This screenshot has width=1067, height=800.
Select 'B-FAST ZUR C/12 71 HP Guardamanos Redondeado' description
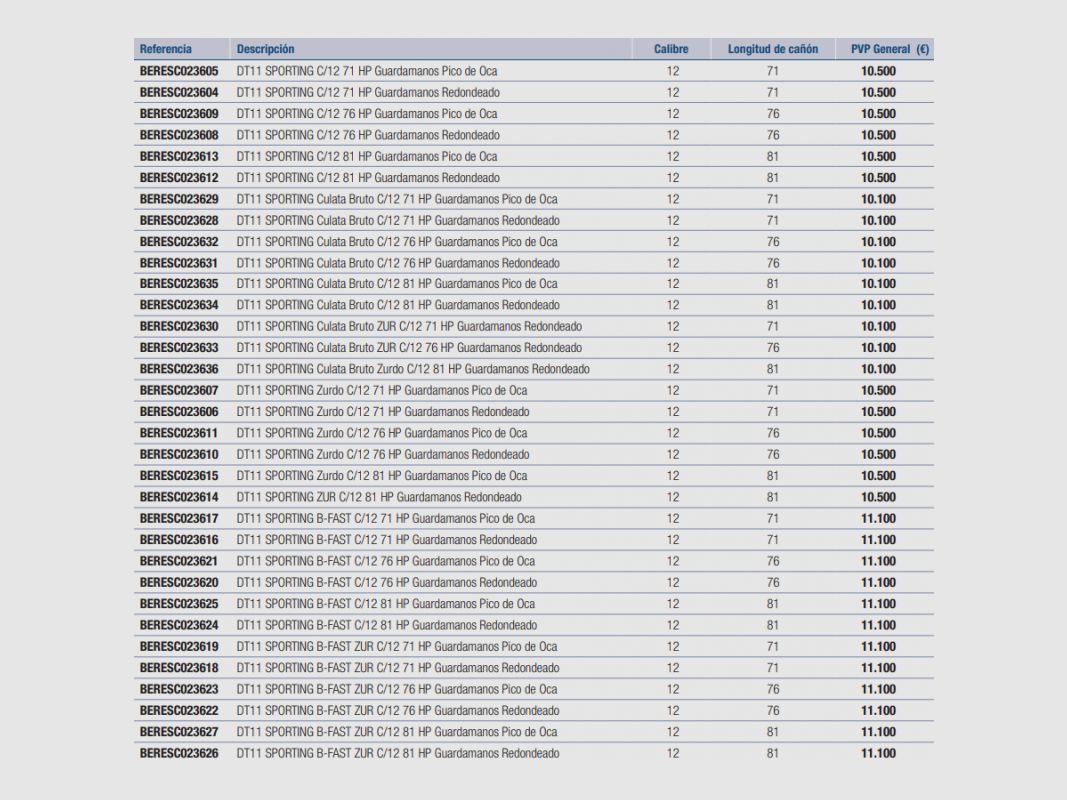coord(398,668)
